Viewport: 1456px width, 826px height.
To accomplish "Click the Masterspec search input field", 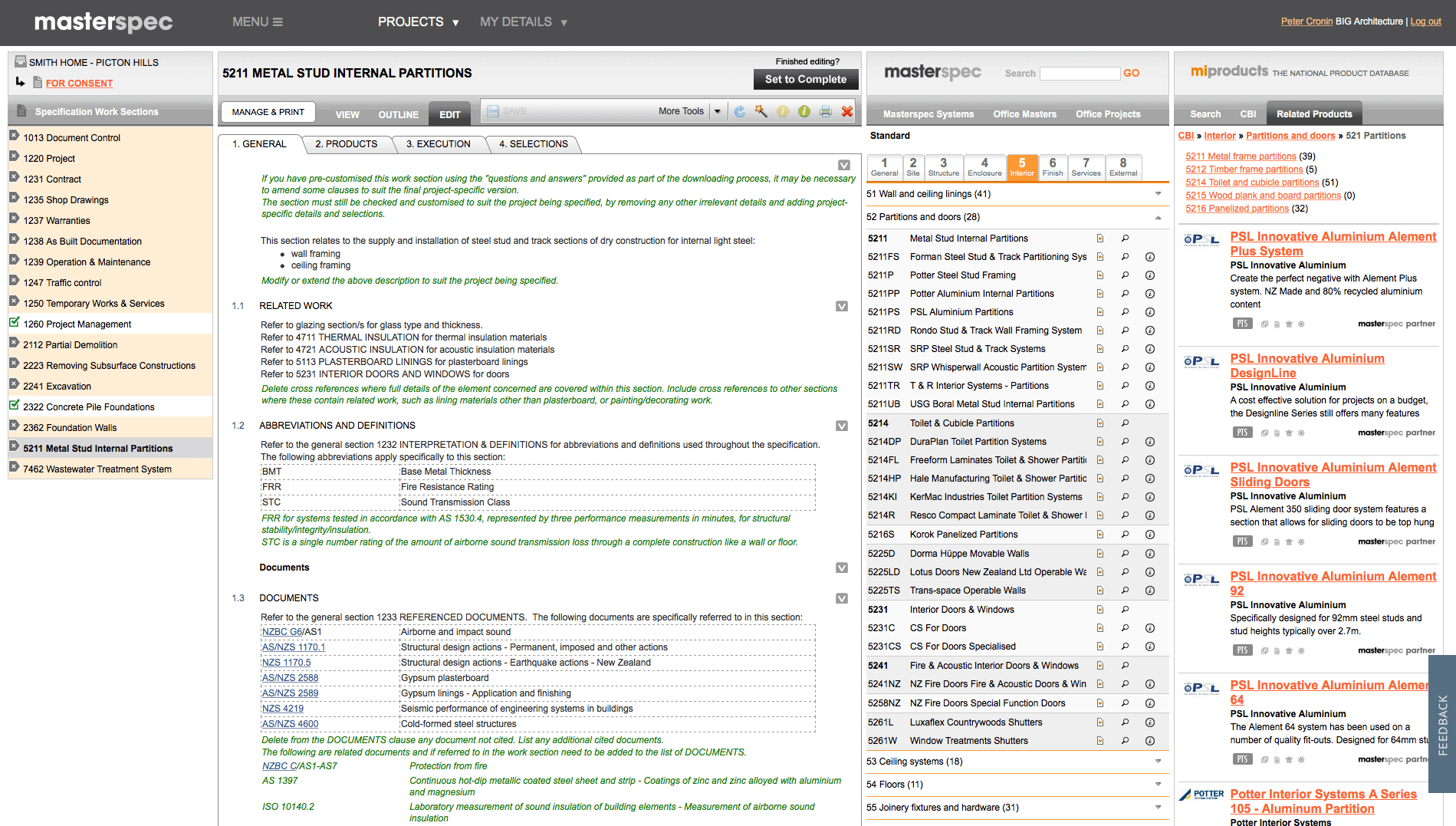I will click(x=1080, y=74).
